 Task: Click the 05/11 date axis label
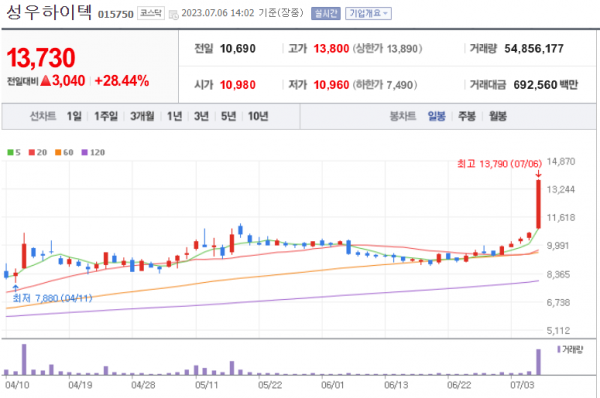tap(207, 385)
